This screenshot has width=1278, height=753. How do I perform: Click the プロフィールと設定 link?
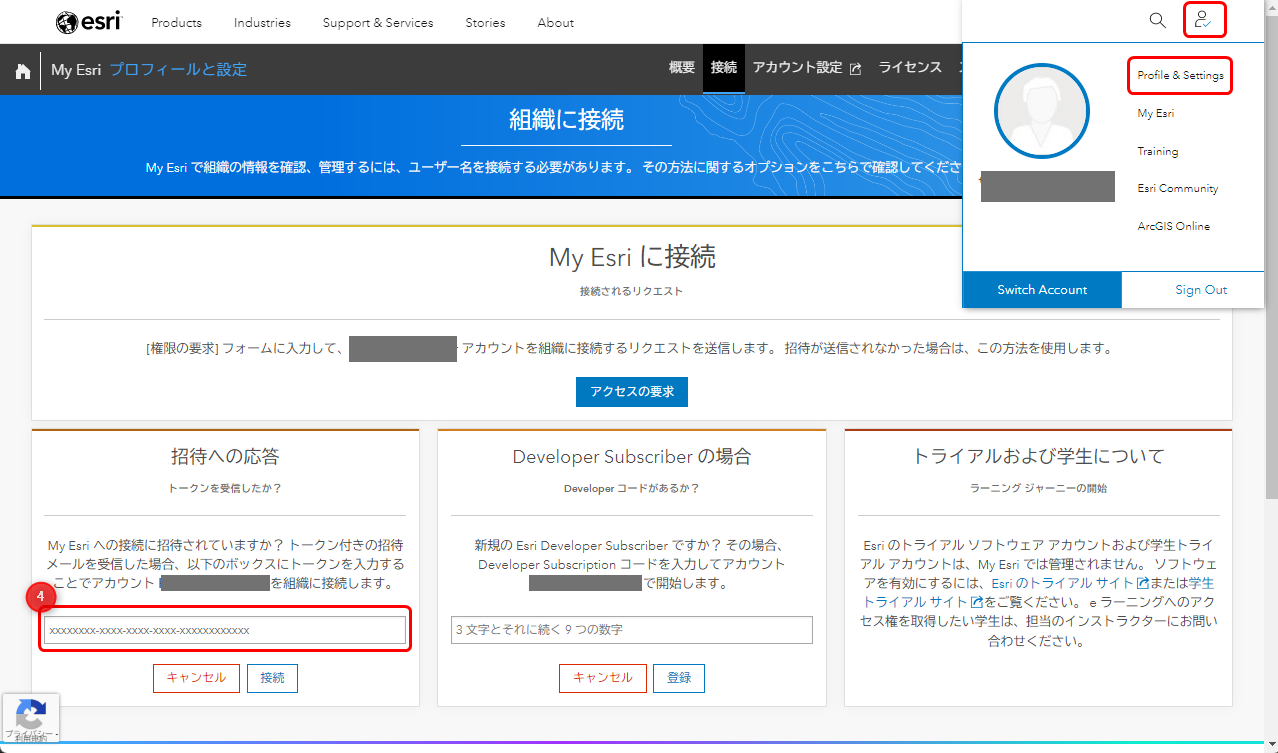[178, 70]
